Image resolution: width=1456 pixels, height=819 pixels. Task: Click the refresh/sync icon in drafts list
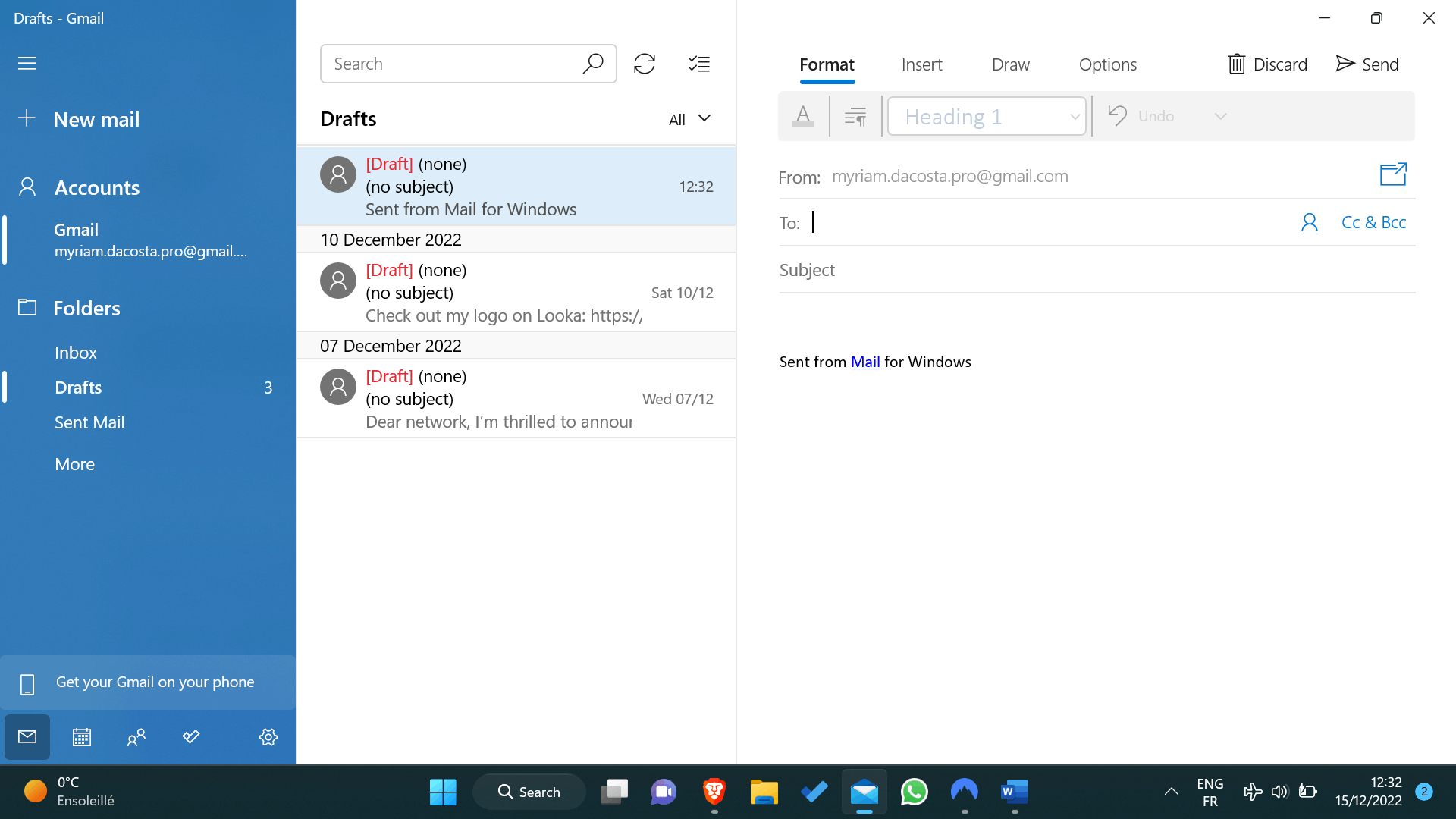point(645,62)
